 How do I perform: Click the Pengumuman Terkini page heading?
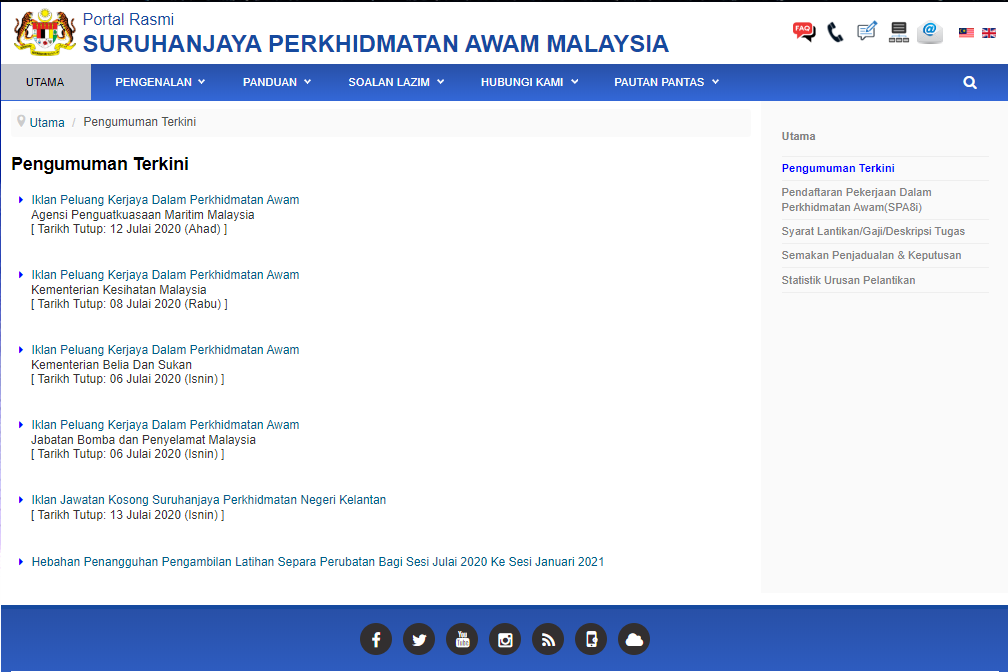click(x=100, y=164)
